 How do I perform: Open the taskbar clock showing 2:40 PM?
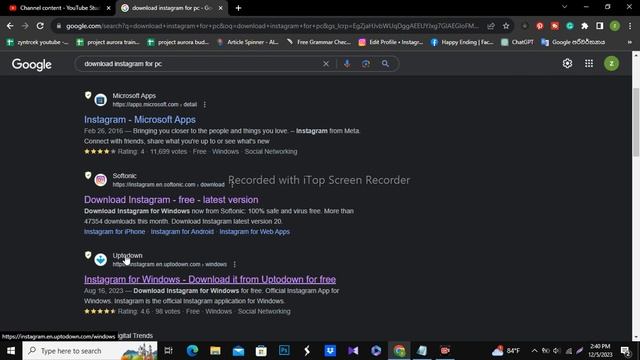tap(600, 351)
